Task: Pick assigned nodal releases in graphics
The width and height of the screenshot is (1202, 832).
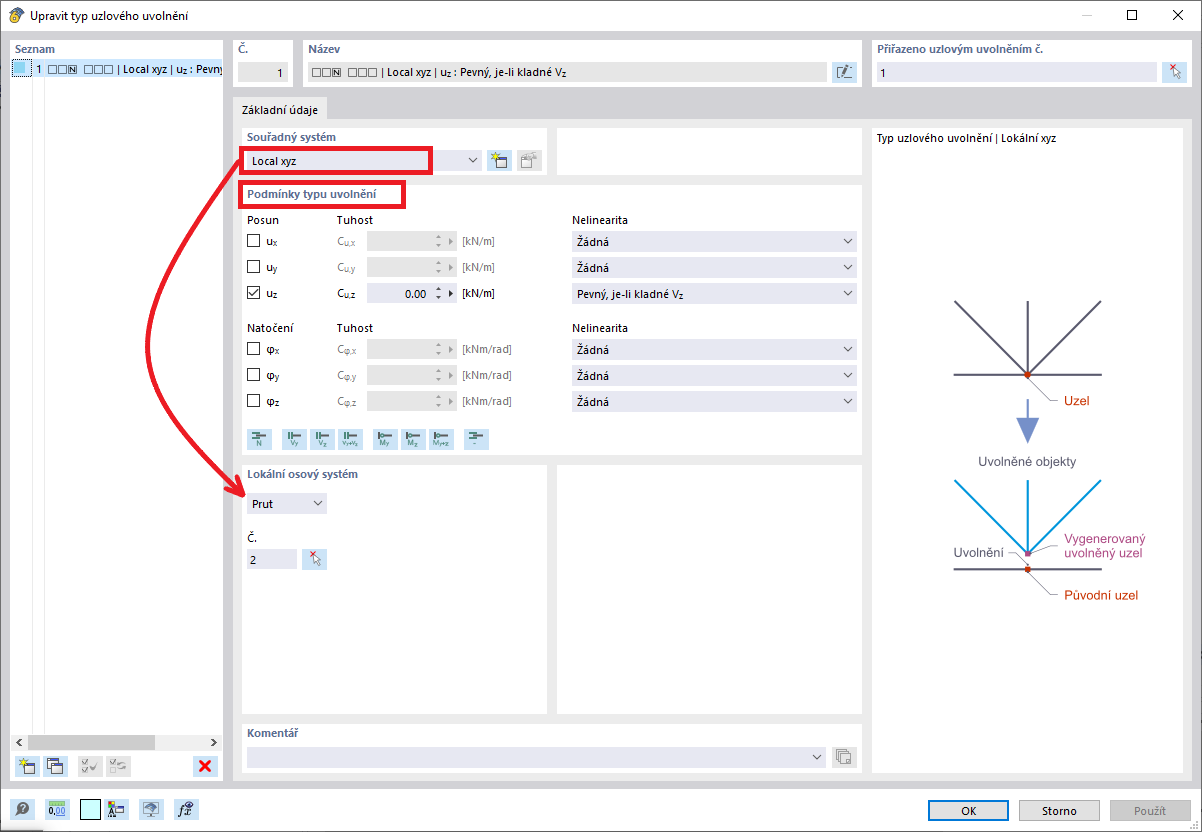Action: 1173,72
